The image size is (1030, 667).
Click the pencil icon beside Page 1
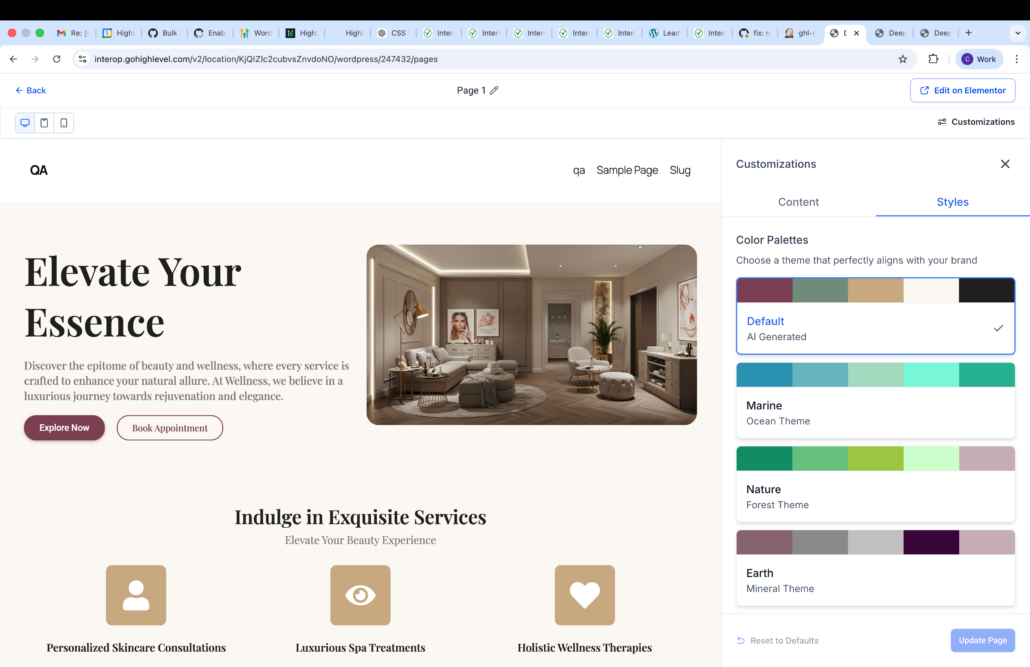pos(494,91)
